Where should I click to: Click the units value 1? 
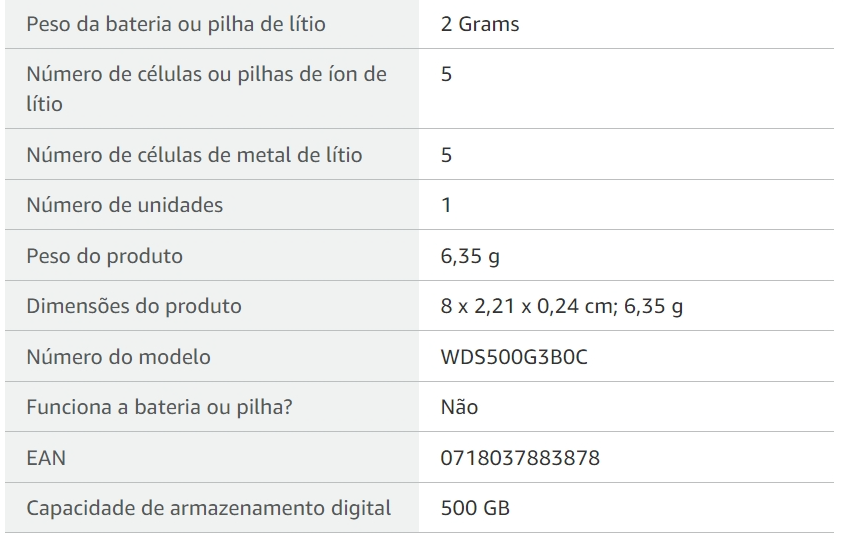[x=446, y=205]
